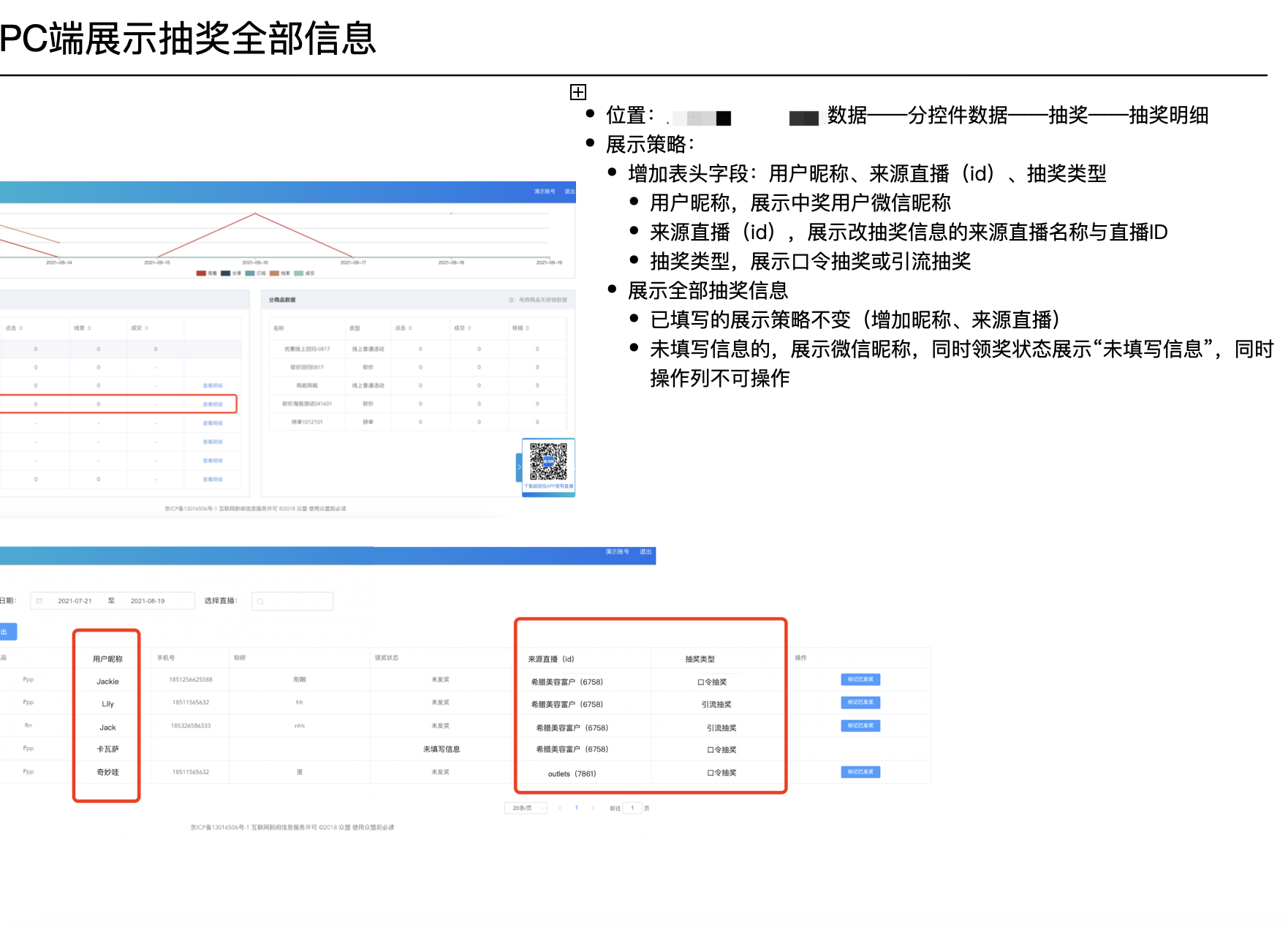The width and height of the screenshot is (1288, 927).
Task: Click the 手机号 column header
Action: pyautogui.click(x=166, y=658)
